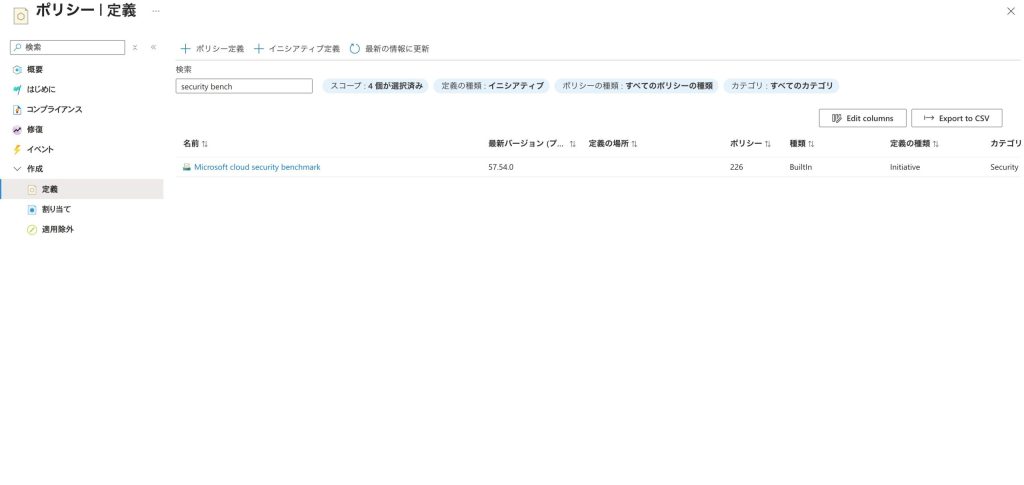Viewport: 1024px width, 485px height.
Task: Open Microsoft cloud security benchmark link
Action: pos(257,167)
